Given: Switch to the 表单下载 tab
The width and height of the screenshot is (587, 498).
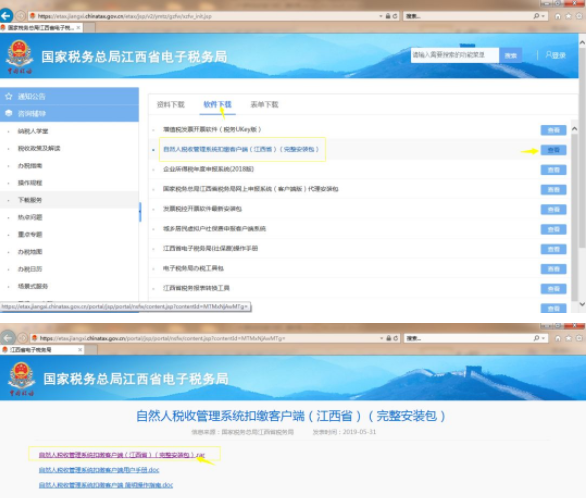Looking at the screenshot, I should (x=264, y=104).
